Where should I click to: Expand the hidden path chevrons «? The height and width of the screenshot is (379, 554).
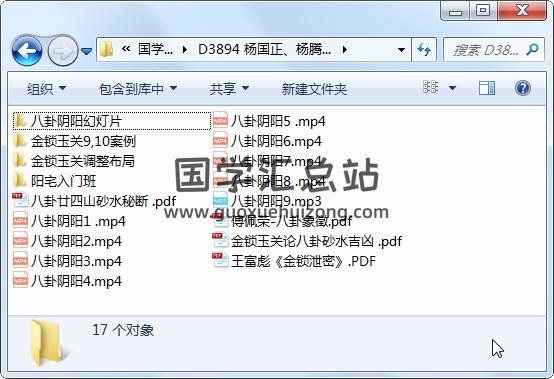pyautogui.click(x=126, y=49)
